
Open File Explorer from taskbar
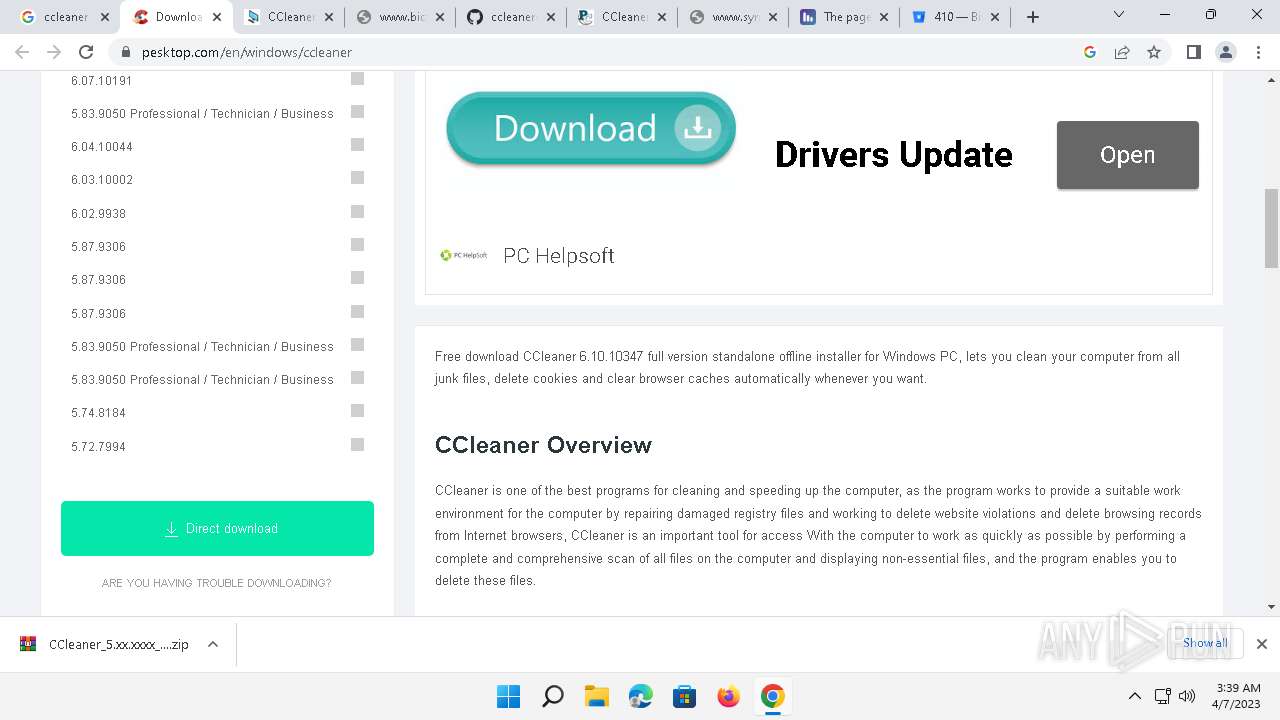pyautogui.click(x=596, y=696)
